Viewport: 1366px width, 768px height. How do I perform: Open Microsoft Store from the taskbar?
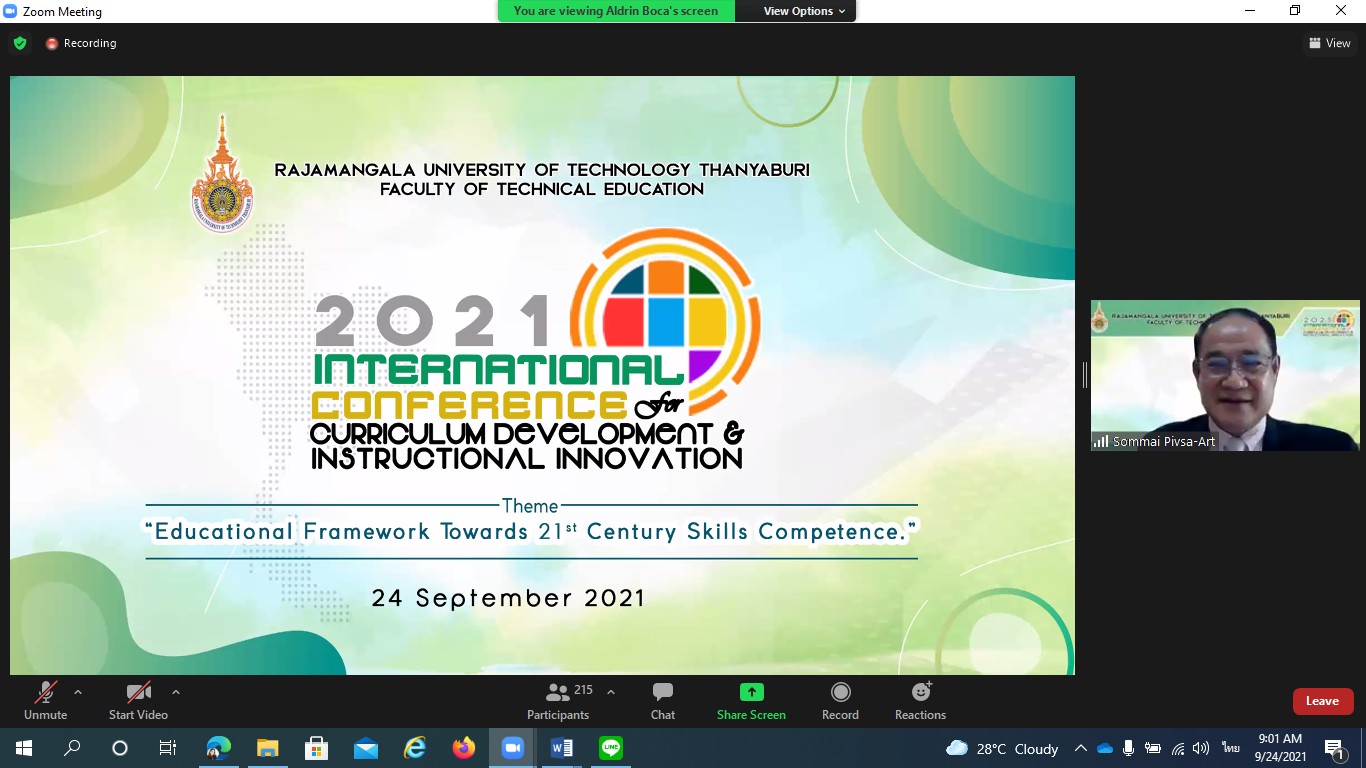(x=316, y=748)
